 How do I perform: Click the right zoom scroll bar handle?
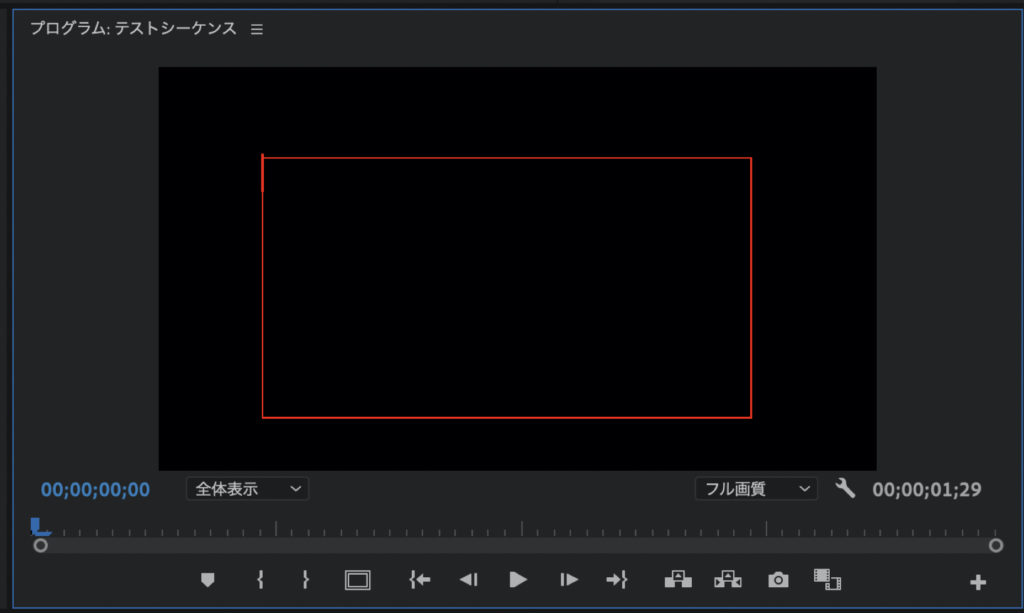996,545
